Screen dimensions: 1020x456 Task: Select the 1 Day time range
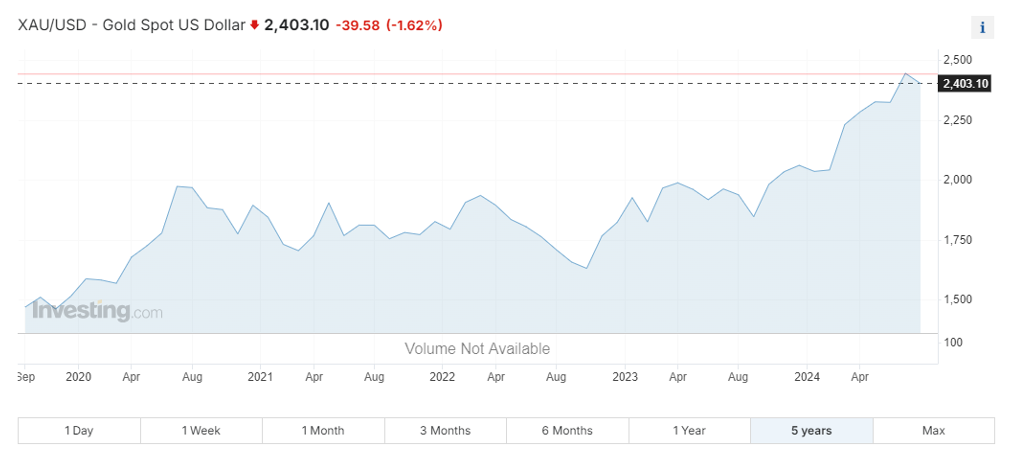pos(79,430)
